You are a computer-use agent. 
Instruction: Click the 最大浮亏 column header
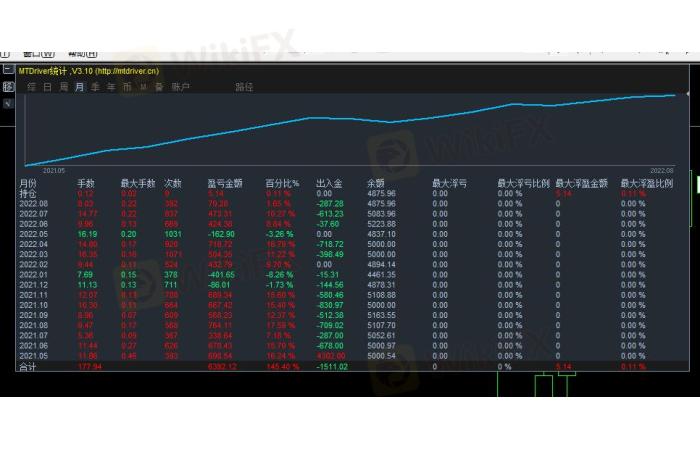449,184
